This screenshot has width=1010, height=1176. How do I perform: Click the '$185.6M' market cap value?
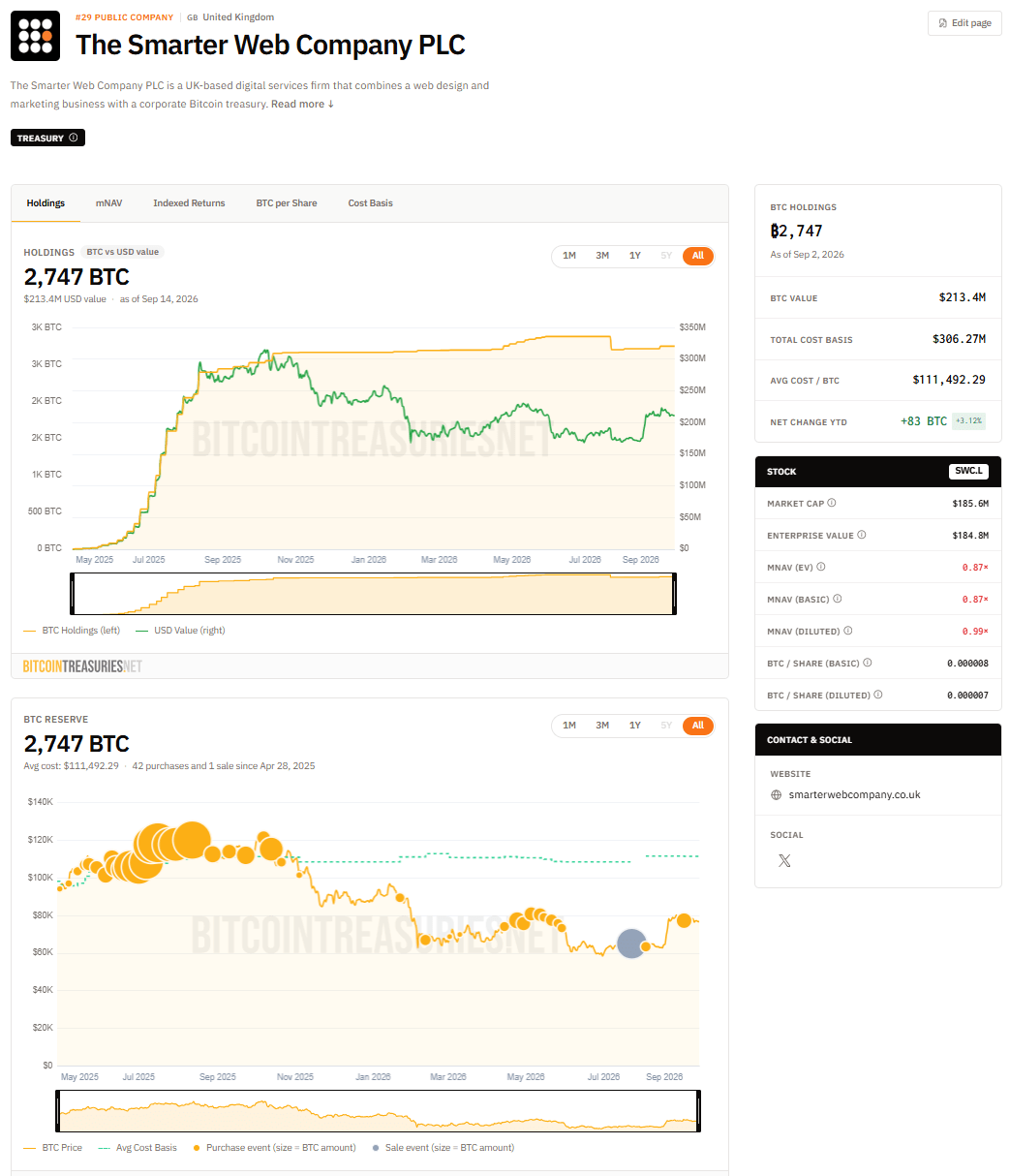pos(970,504)
